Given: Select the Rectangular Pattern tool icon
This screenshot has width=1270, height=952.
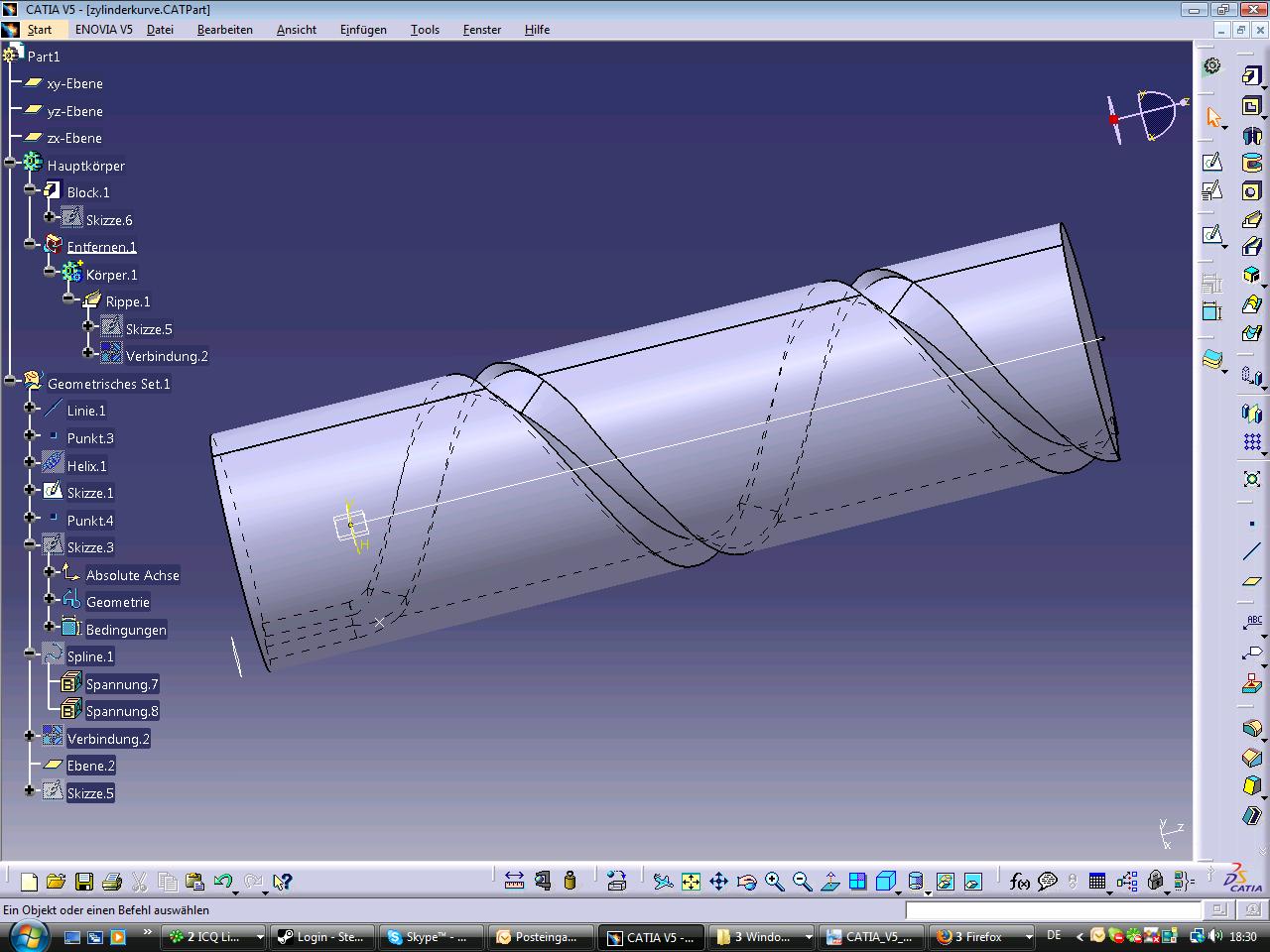Looking at the screenshot, I should click(1251, 442).
